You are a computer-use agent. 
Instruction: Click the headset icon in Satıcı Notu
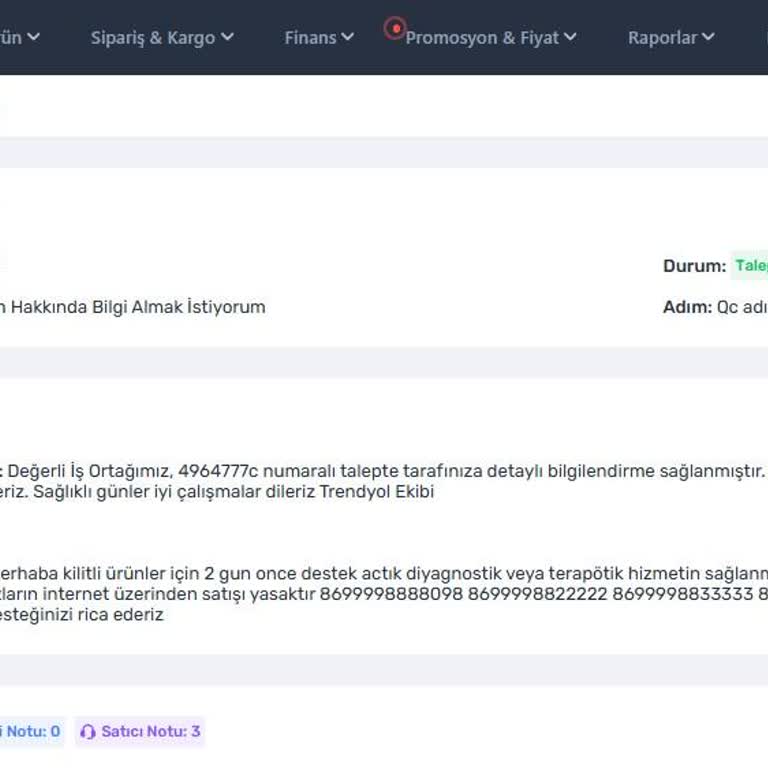[88, 732]
